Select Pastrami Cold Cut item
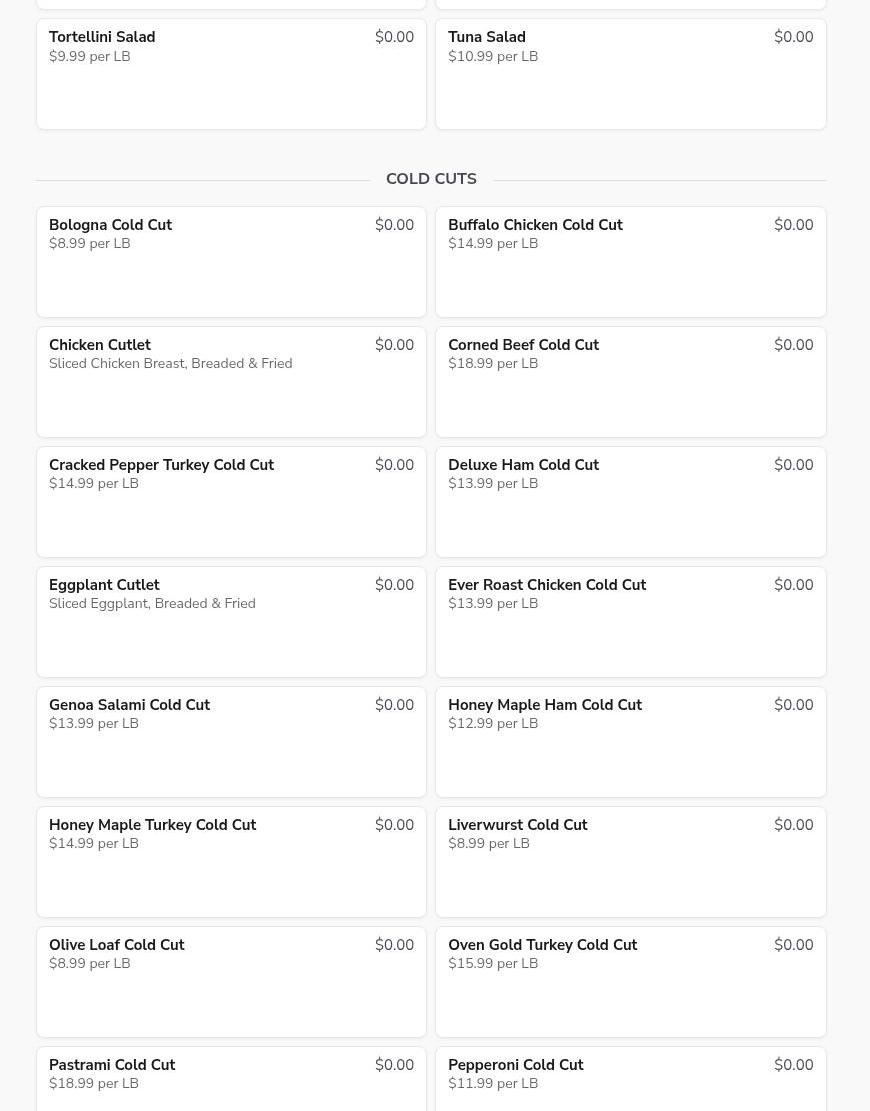This screenshot has width=870, height=1111. 231,1079
